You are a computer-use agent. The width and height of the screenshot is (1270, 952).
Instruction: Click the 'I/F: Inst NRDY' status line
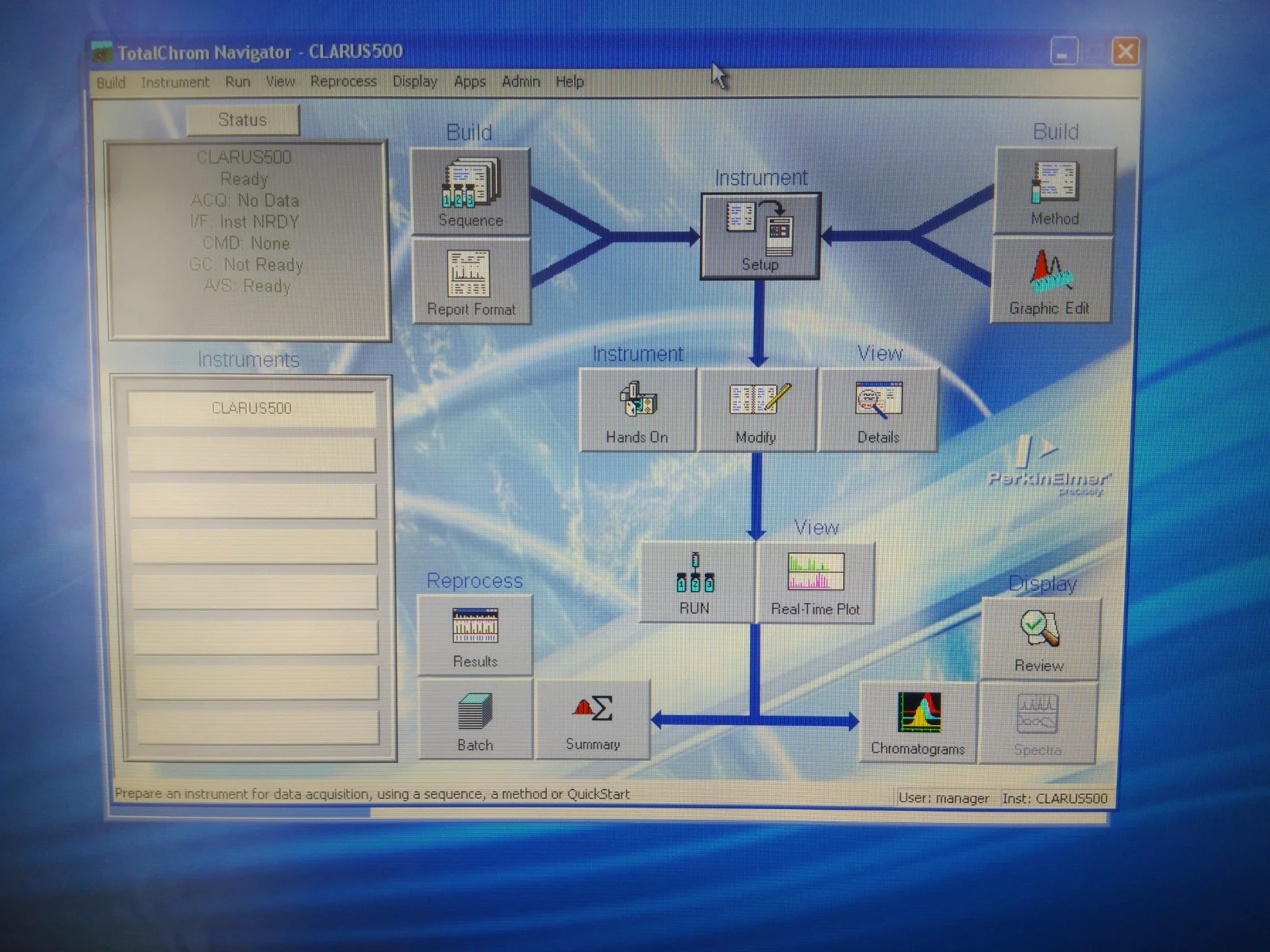point(244,222)
